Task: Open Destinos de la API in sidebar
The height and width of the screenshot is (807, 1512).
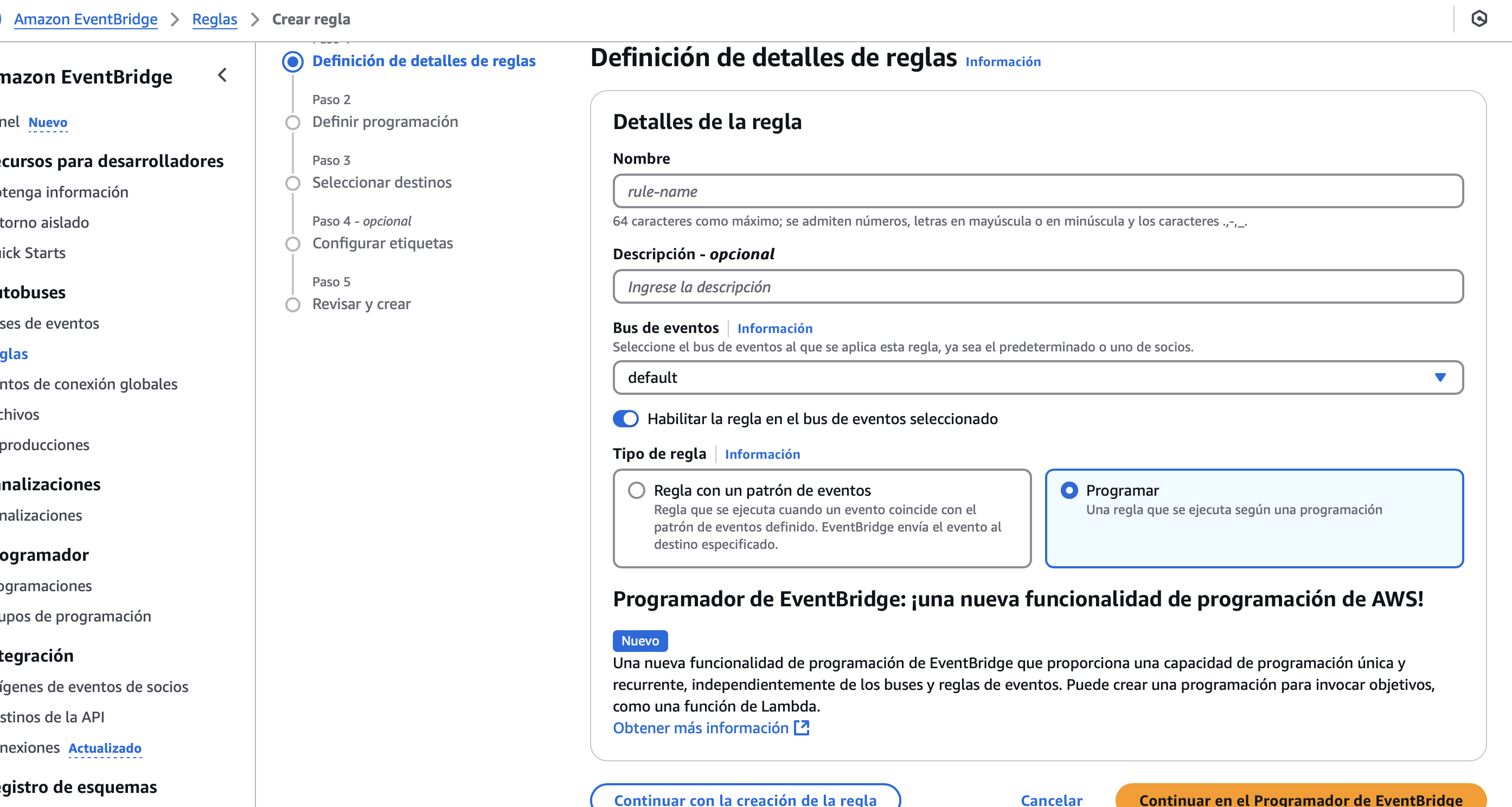Action: click(52, 718)
